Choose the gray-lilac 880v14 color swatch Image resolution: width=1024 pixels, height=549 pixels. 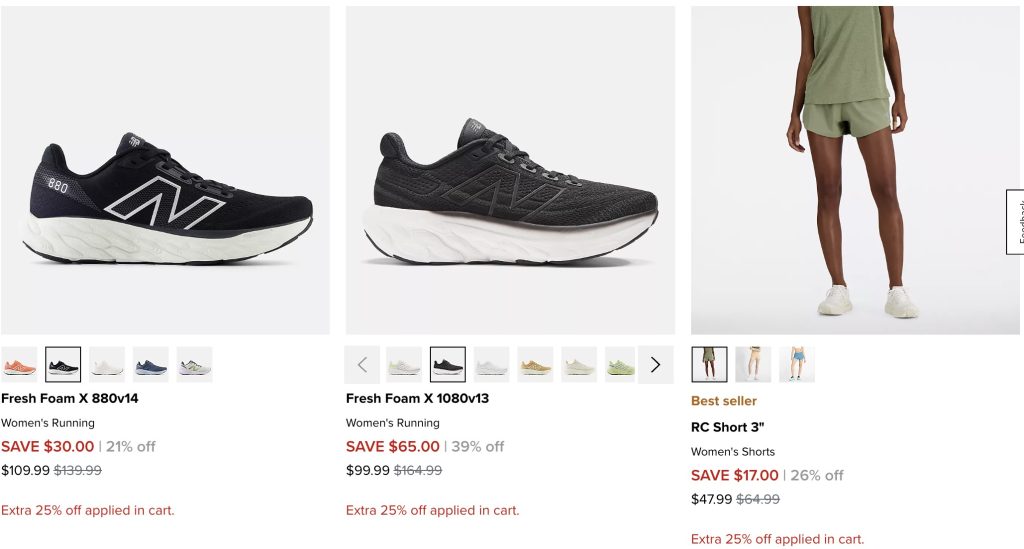click(x=195, y=365)
